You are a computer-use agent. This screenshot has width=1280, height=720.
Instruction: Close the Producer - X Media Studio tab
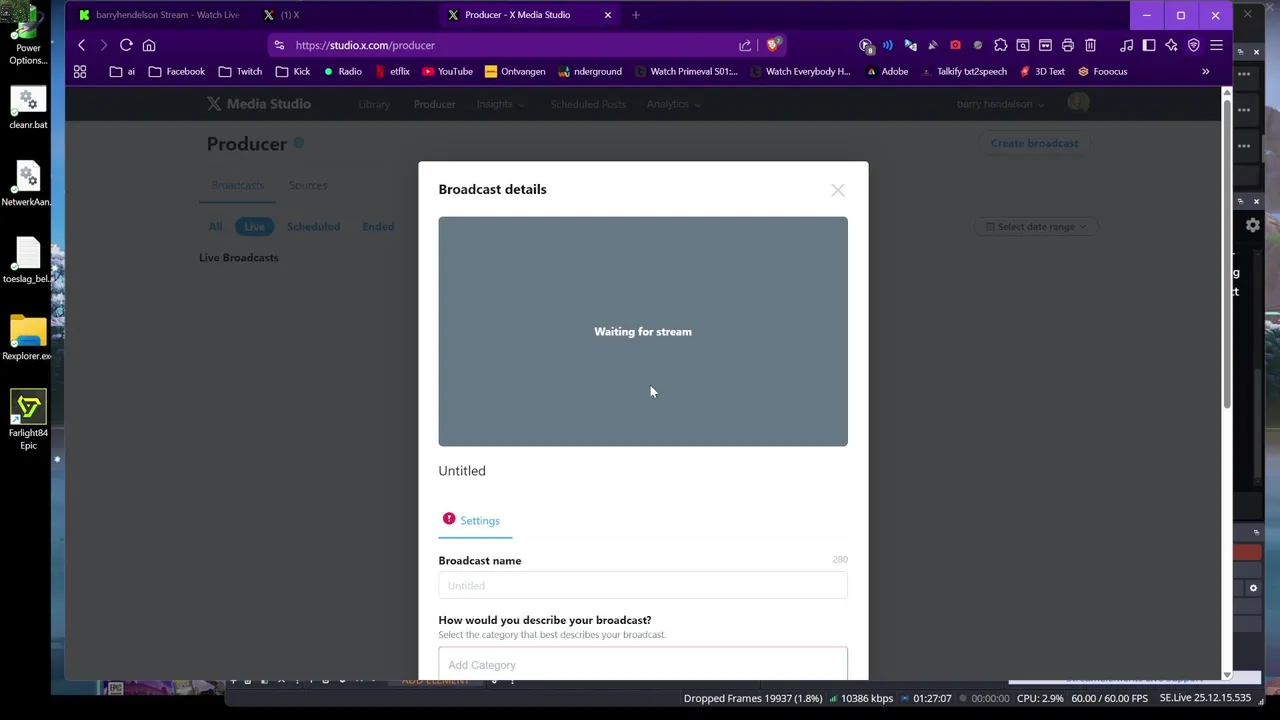point(607,15)
